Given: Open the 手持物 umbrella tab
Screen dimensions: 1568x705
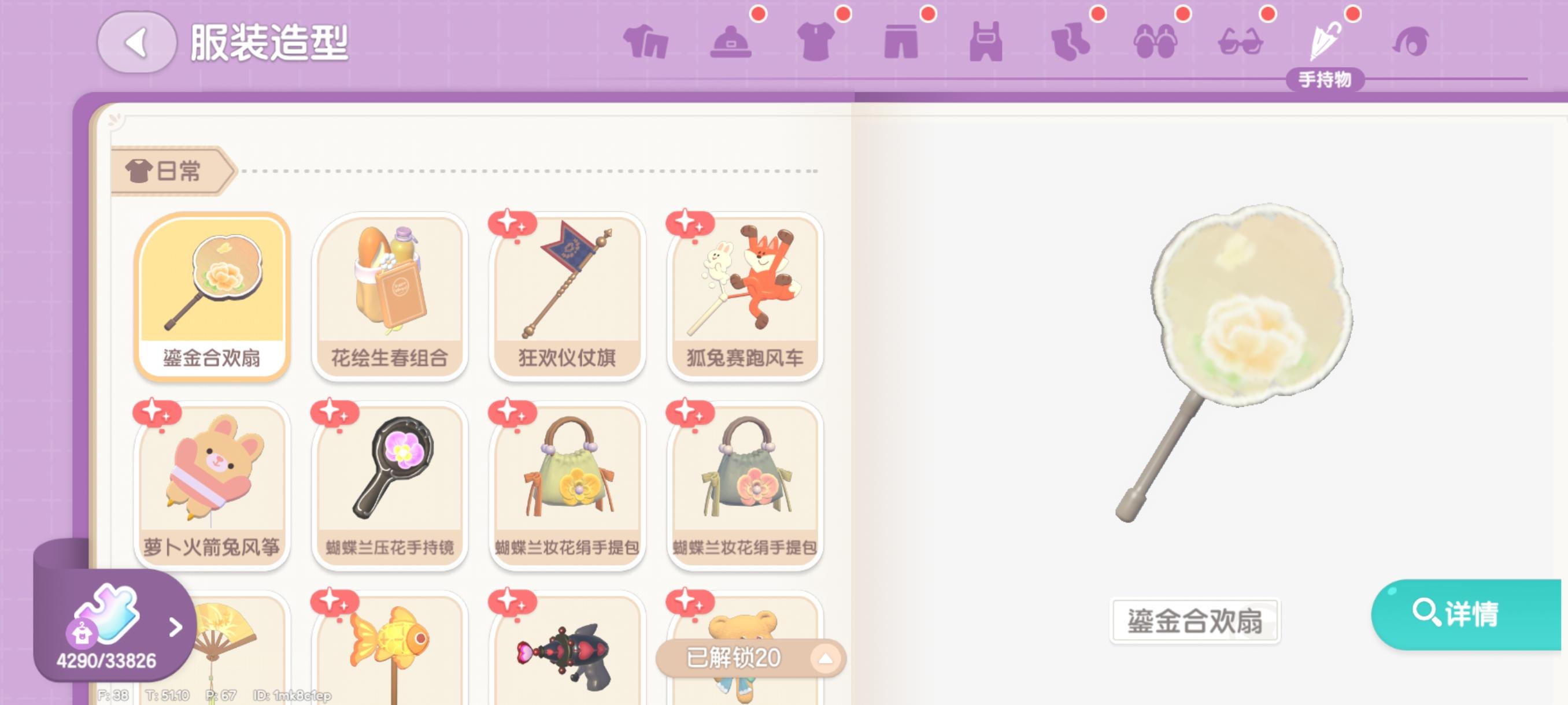Looking at the screenshot, I should click(1325, 43).
